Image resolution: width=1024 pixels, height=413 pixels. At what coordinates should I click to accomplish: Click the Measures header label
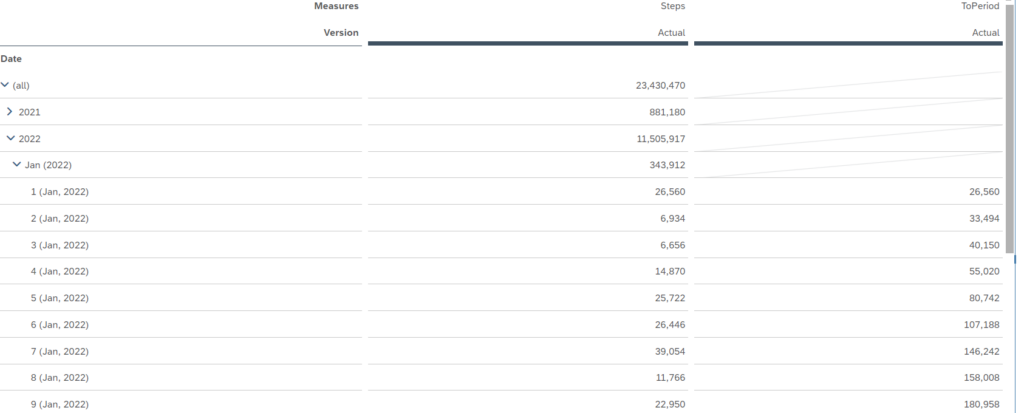(335, 7)
